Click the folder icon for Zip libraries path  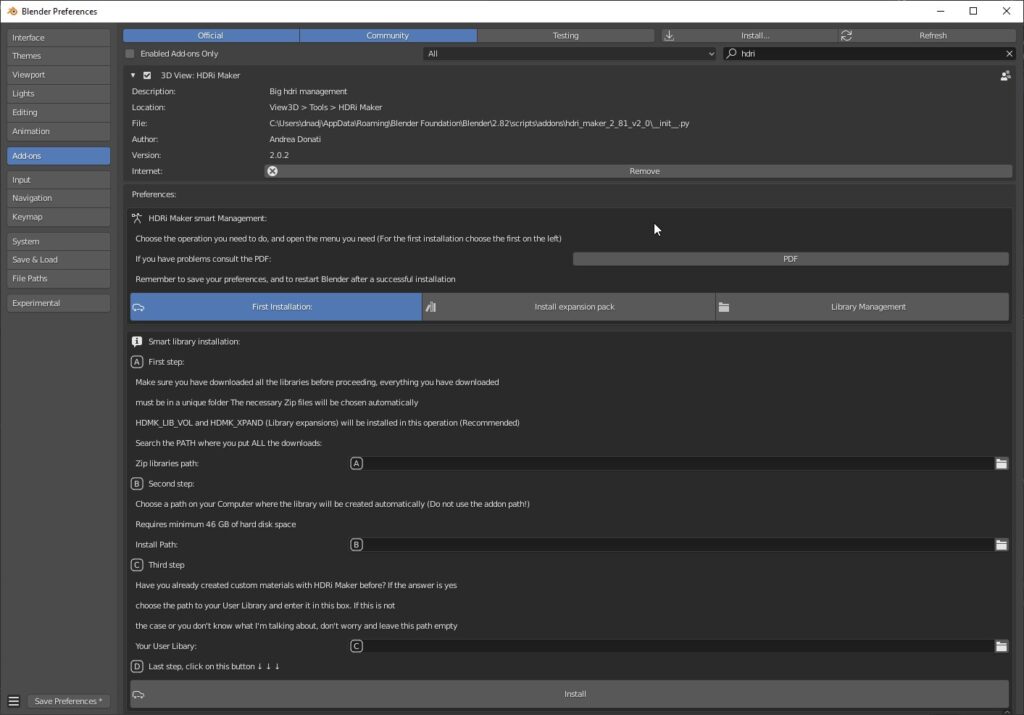[x=1001, y=464]
